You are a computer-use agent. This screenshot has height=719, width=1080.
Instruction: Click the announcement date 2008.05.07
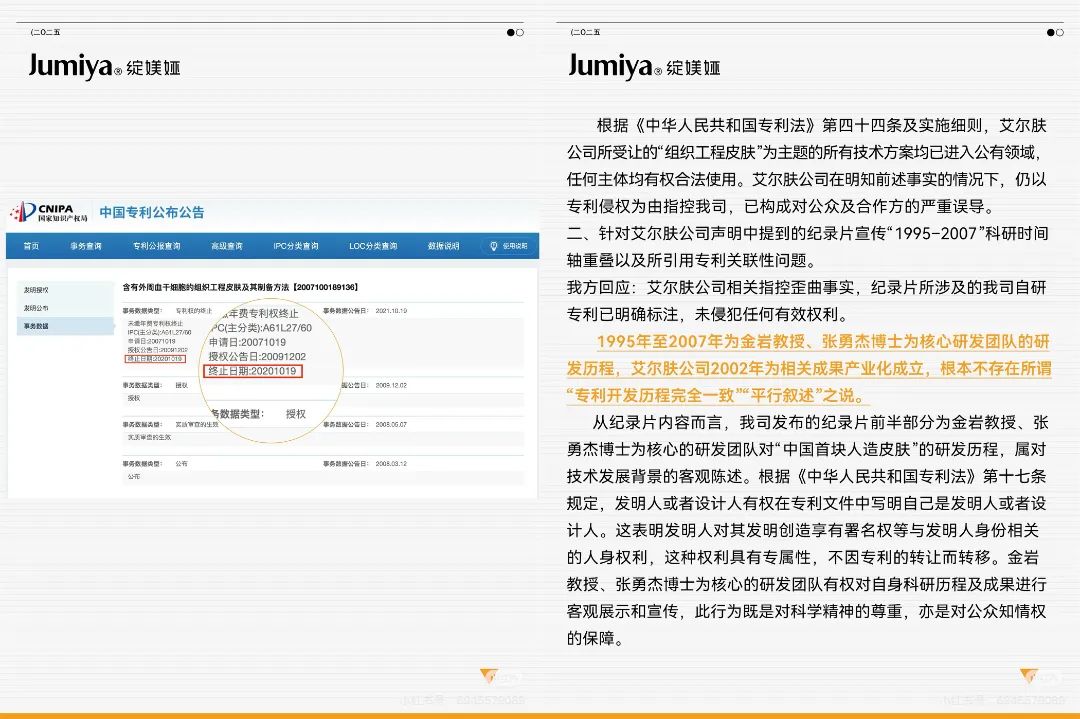coord(391,424)
